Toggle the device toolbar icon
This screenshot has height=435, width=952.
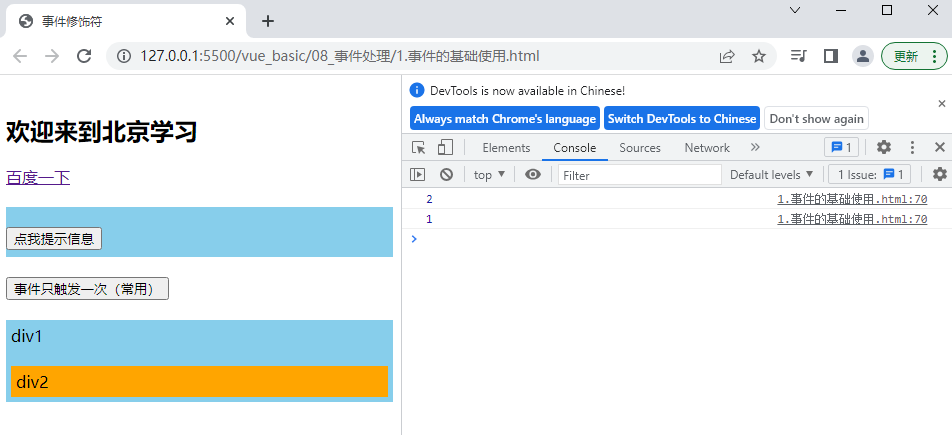coord(445,148)
